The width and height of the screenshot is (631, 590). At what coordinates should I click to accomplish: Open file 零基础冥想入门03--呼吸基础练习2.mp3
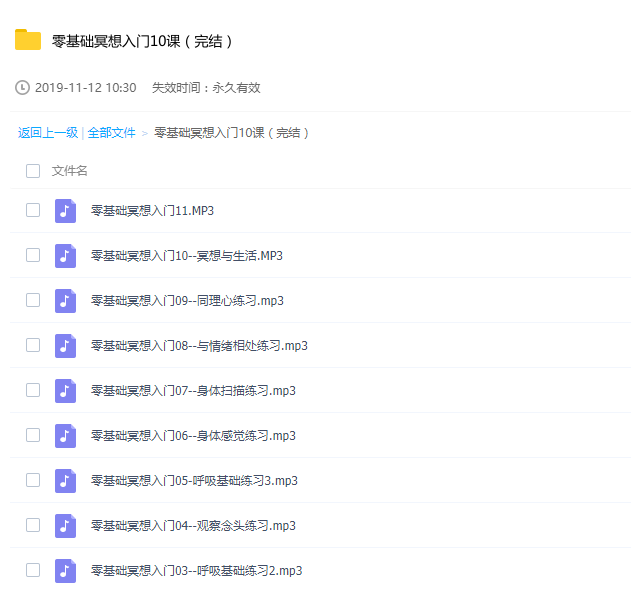196,571
